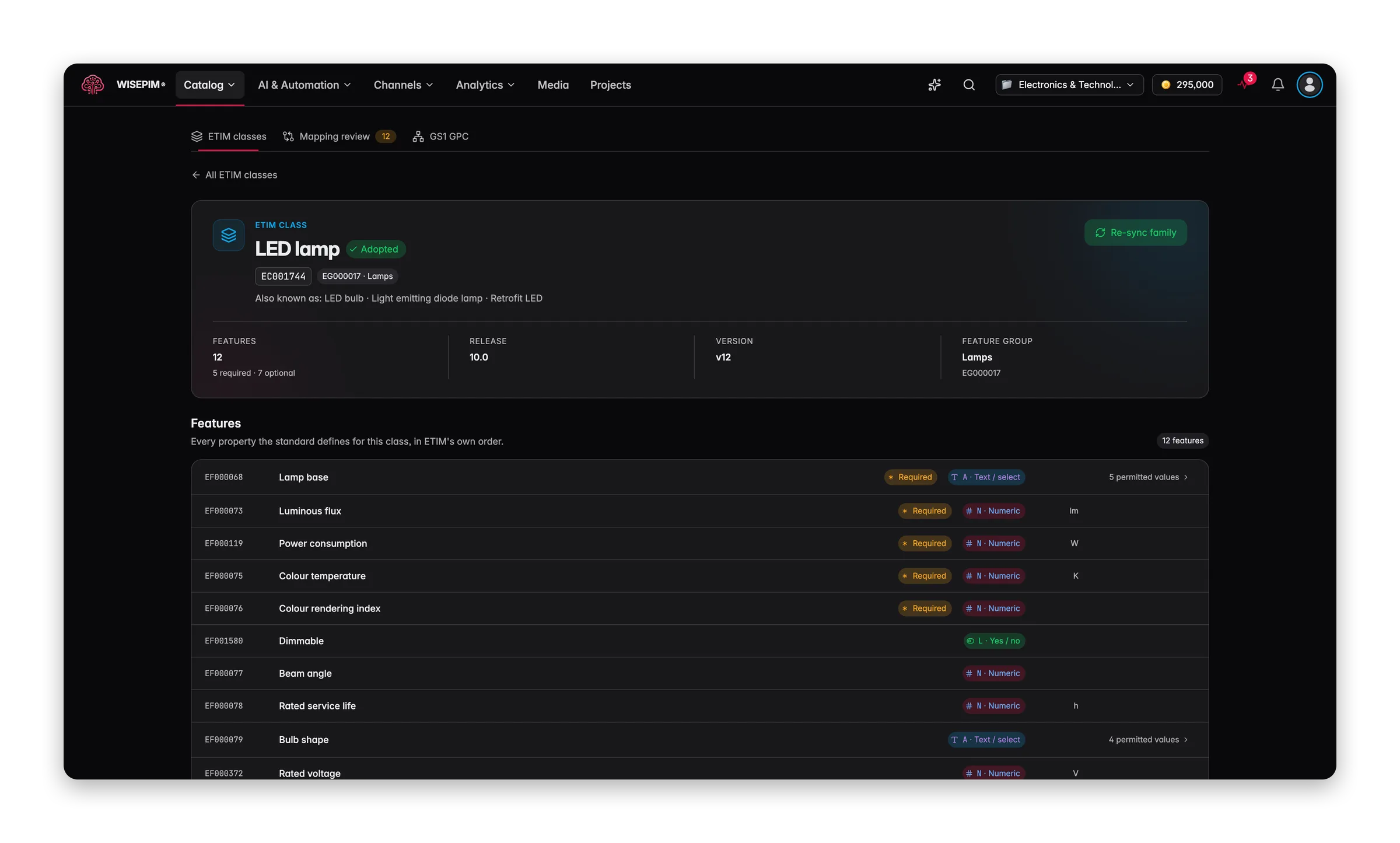
Task: Expand the AI & Automation menu
Action: point(304,85)
